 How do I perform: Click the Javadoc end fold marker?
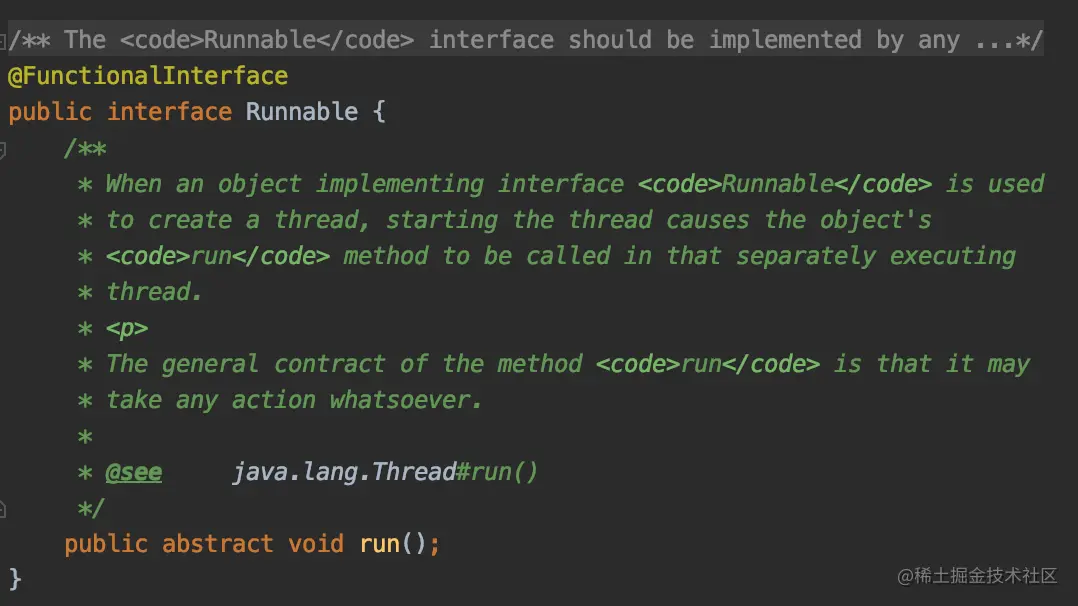click(3, 509)
